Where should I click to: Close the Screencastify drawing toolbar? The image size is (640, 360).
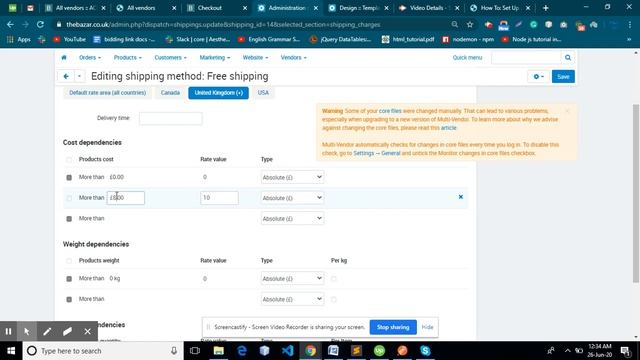(x=87, y=331)
